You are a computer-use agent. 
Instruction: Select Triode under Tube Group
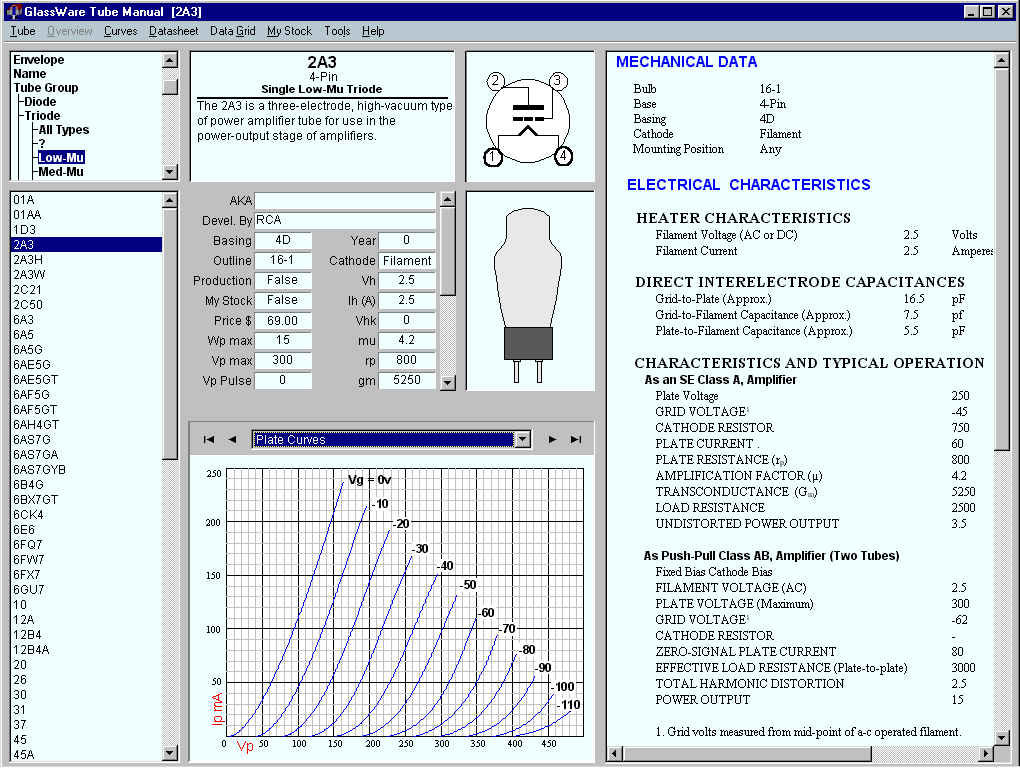(x=42, y=116)
